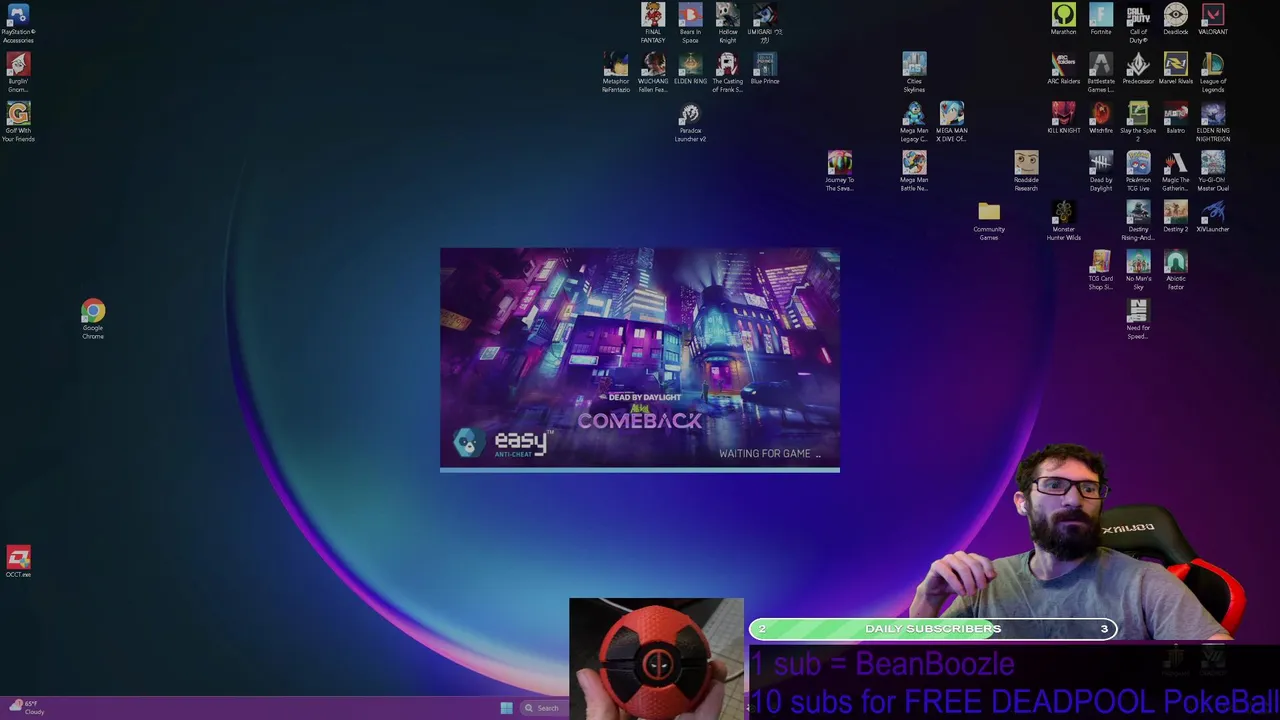Select ELDEN RING NIGHTREIGN shortcut
This screenshot has height=720, width=1280.
tap(1213, 122)
